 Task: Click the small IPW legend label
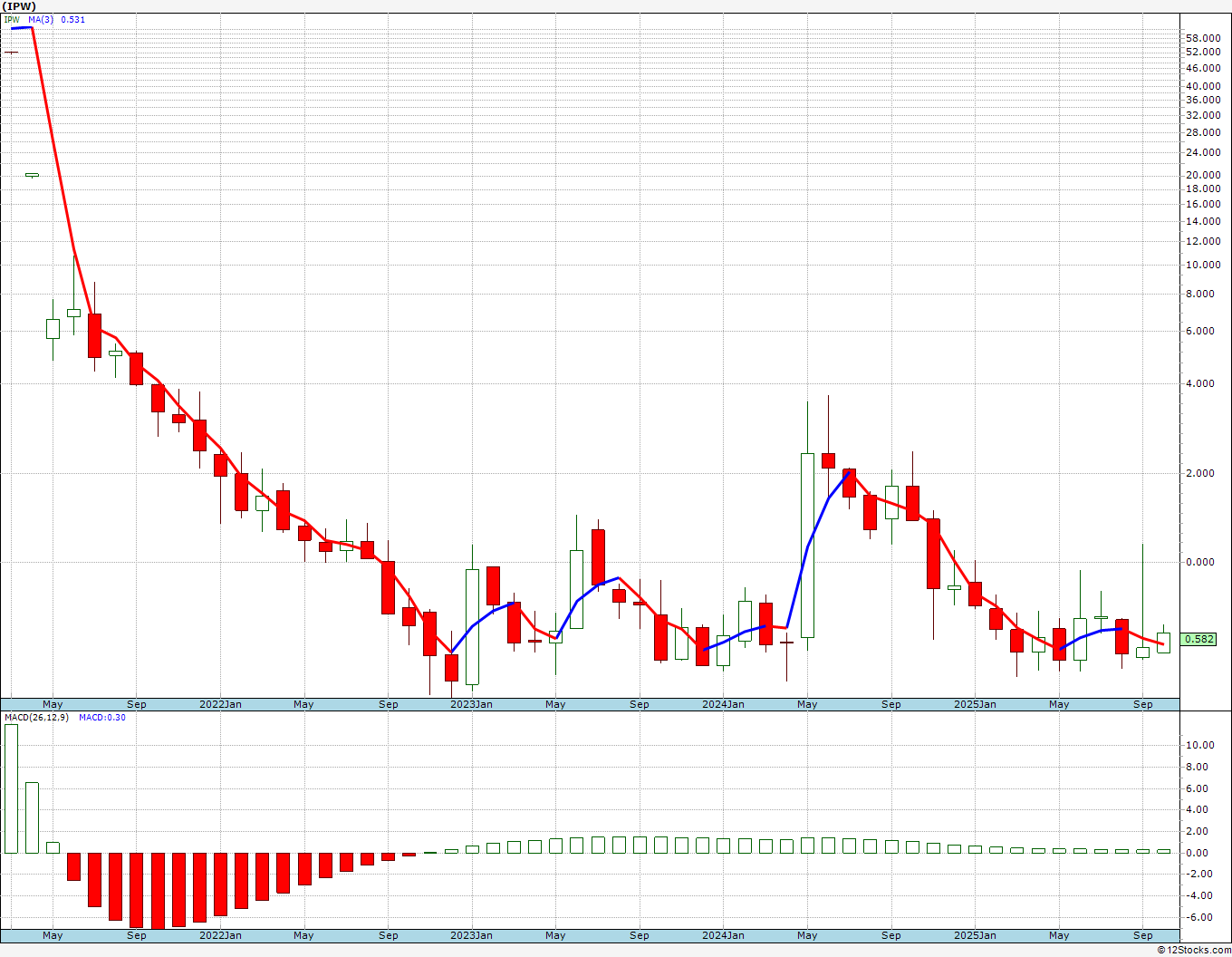pyautogui.click(x=12, y=19)
